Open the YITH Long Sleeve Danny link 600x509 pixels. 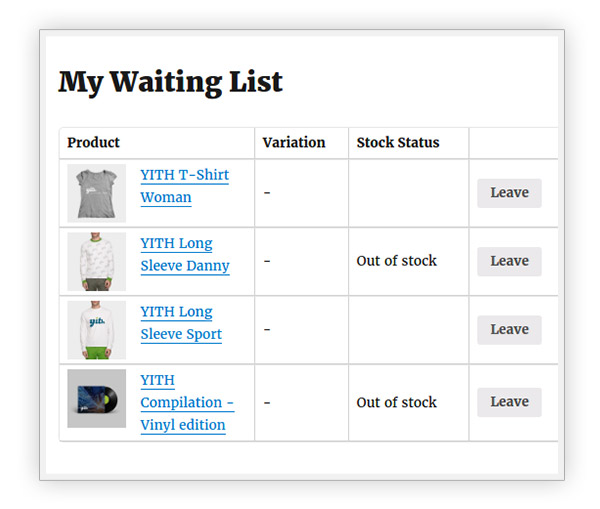[185, 254]
